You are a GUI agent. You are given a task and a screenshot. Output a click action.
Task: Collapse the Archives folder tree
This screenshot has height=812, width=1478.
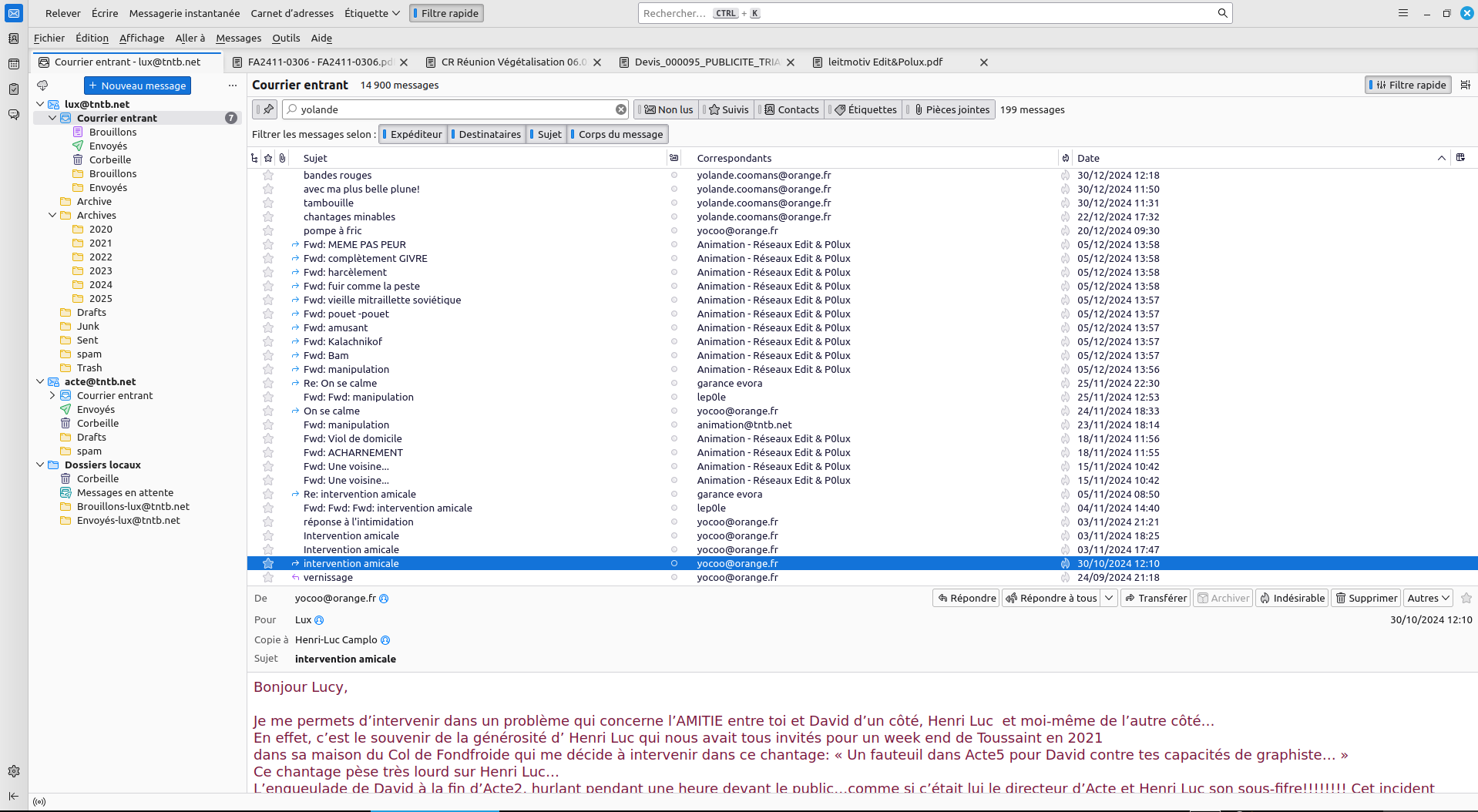[x=52, y=216]
